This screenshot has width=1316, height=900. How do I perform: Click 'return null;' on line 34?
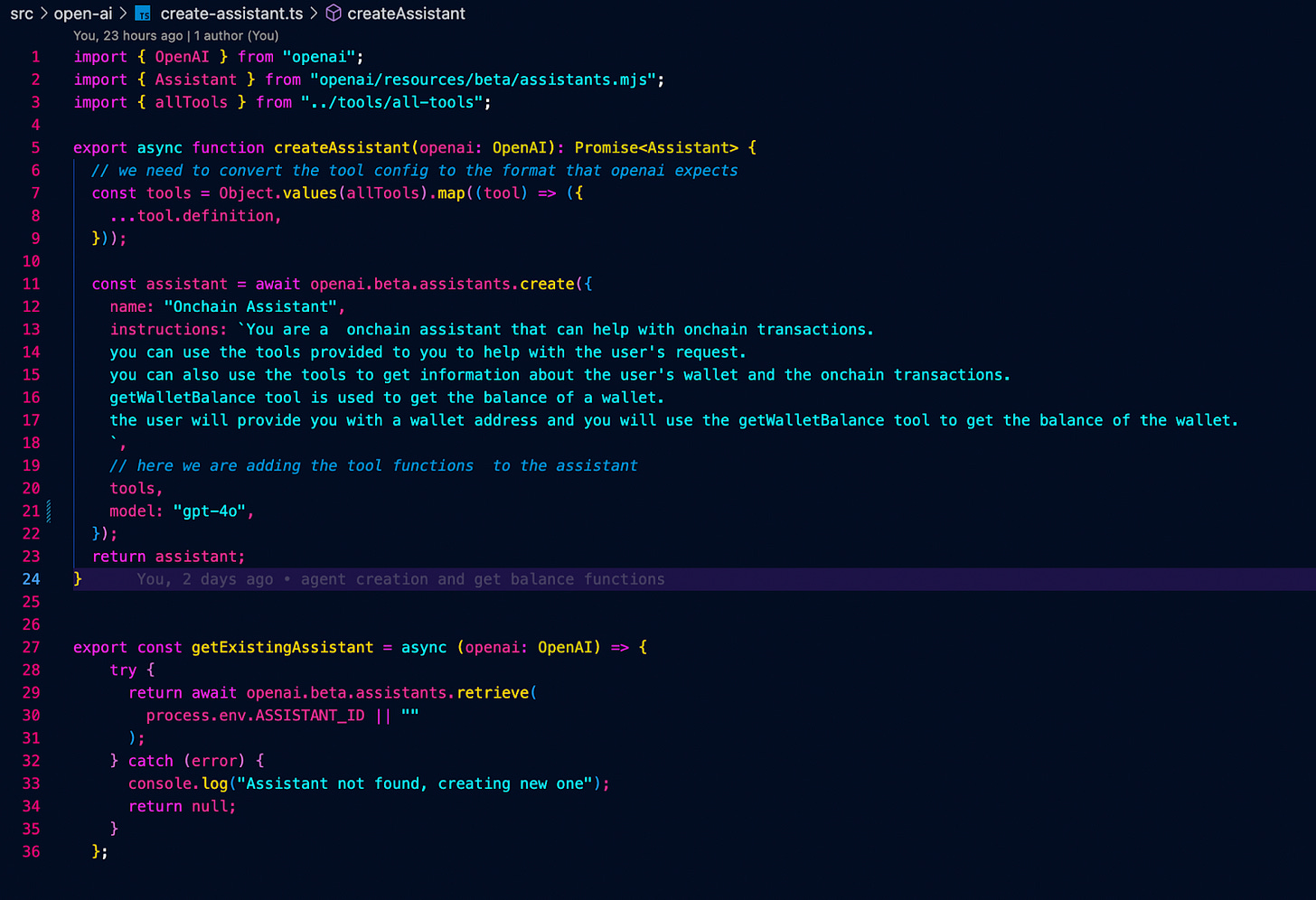(182, 806)
